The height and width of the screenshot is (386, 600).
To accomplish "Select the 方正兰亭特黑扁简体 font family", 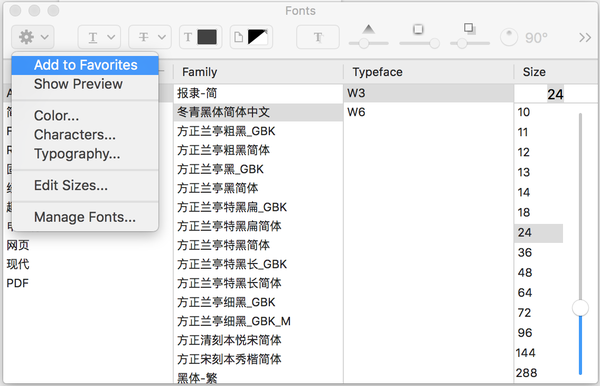I will (258, 226).
